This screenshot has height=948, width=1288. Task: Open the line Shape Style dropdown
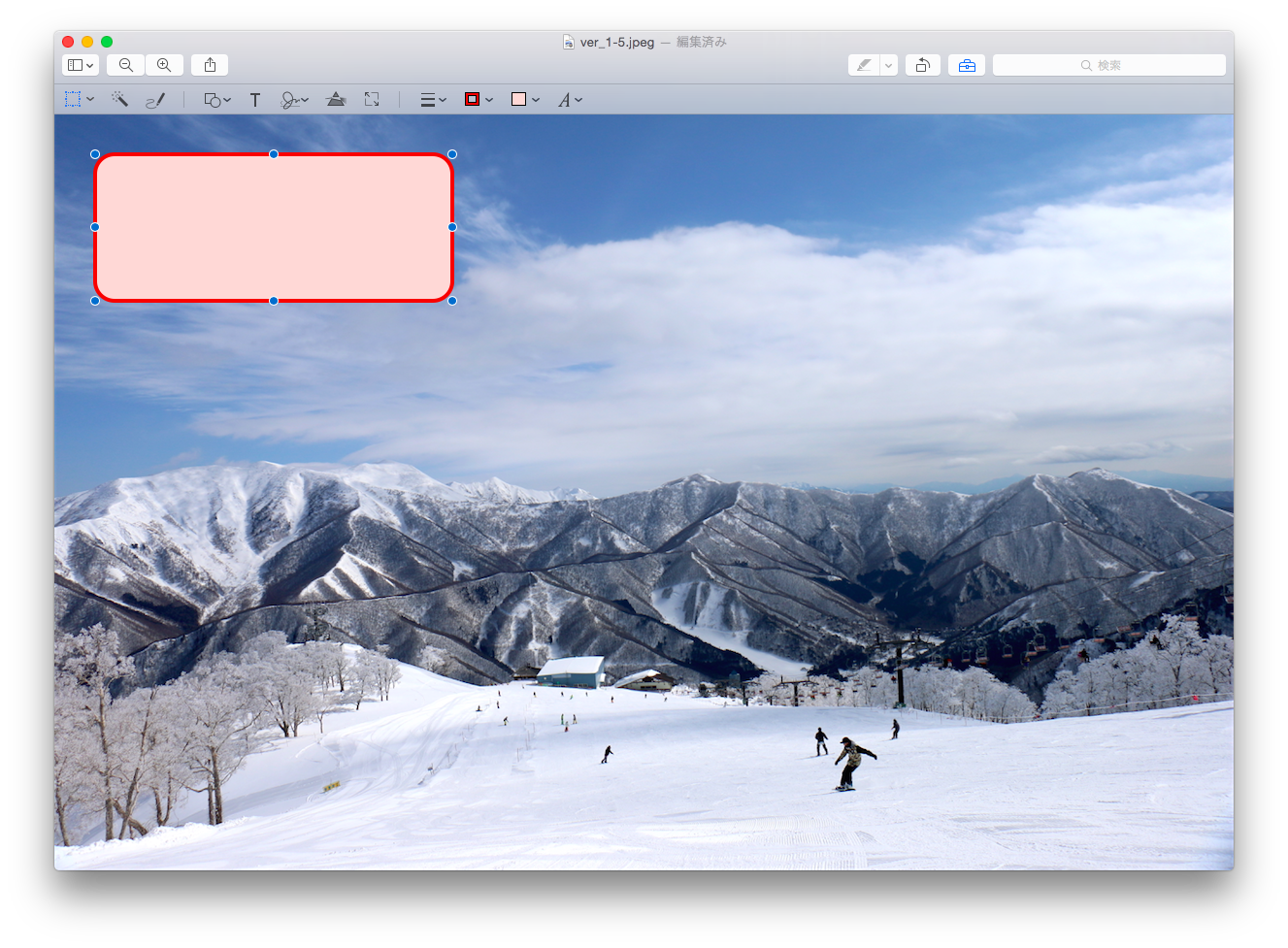click(x=433, y=99)
